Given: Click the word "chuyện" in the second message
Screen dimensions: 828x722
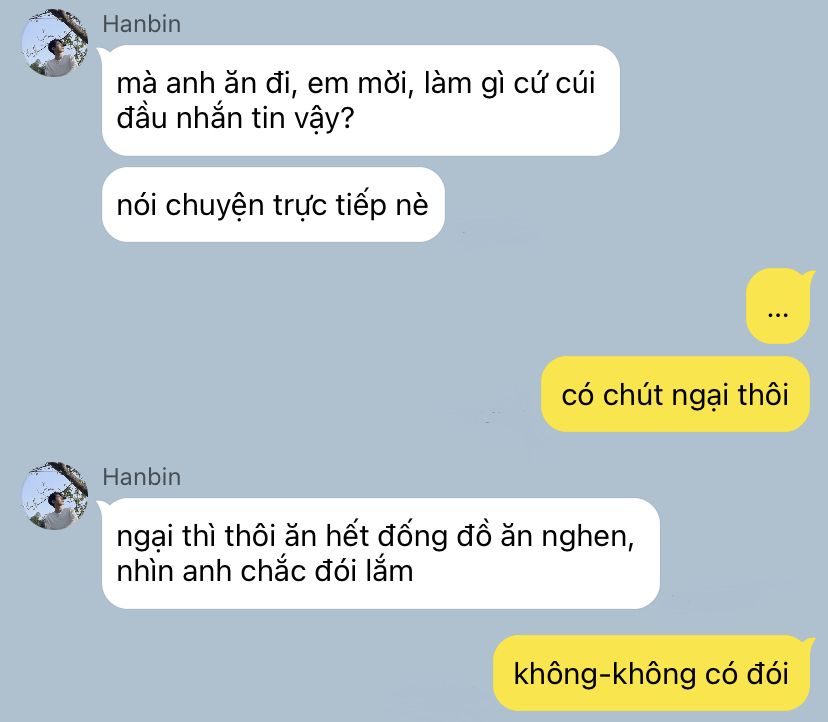Looking at the screenshot, I should [x=214, y=206].
